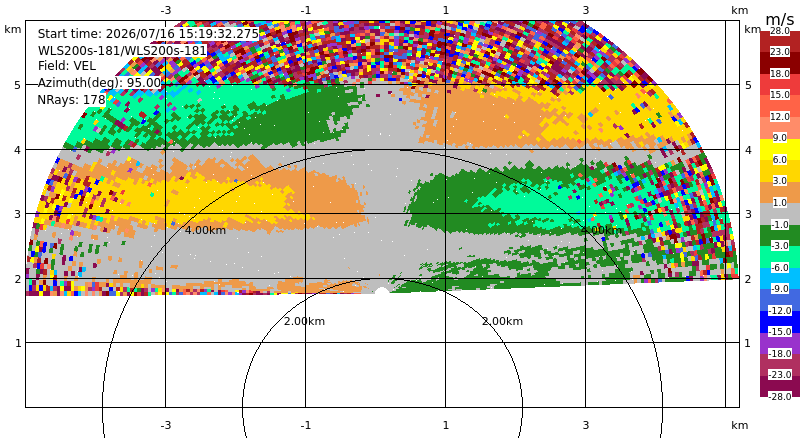Image resolution: width=800 pixels, height=438 pixels.
Task: Click the yellow 6.0 colorbar segment
Action: 780,150
